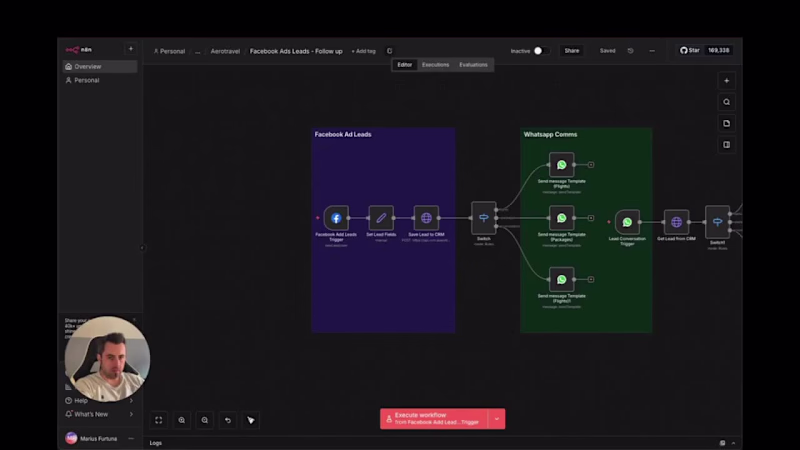The height and width of the screenshot is (450, 800).
Task: Expand the breadcrumb ellipsis folder
Action: pyautogui.click(x=197, y=51)
